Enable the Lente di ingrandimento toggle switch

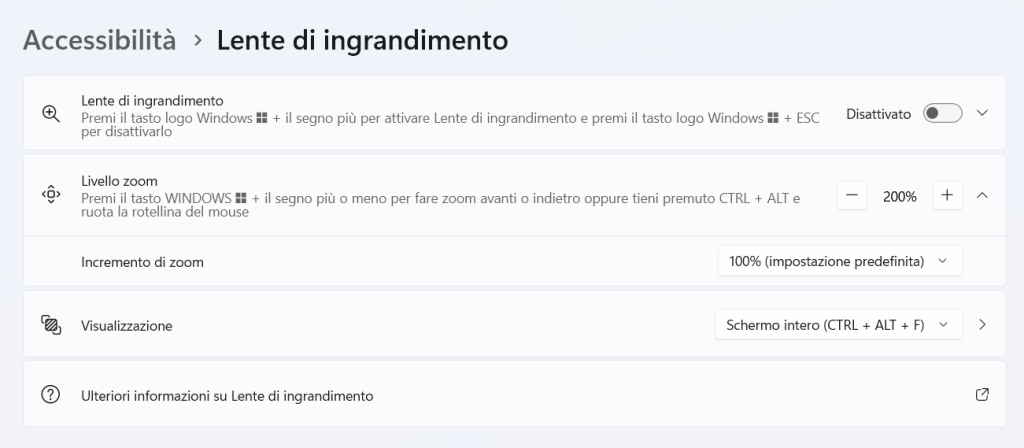click(942, 114)
